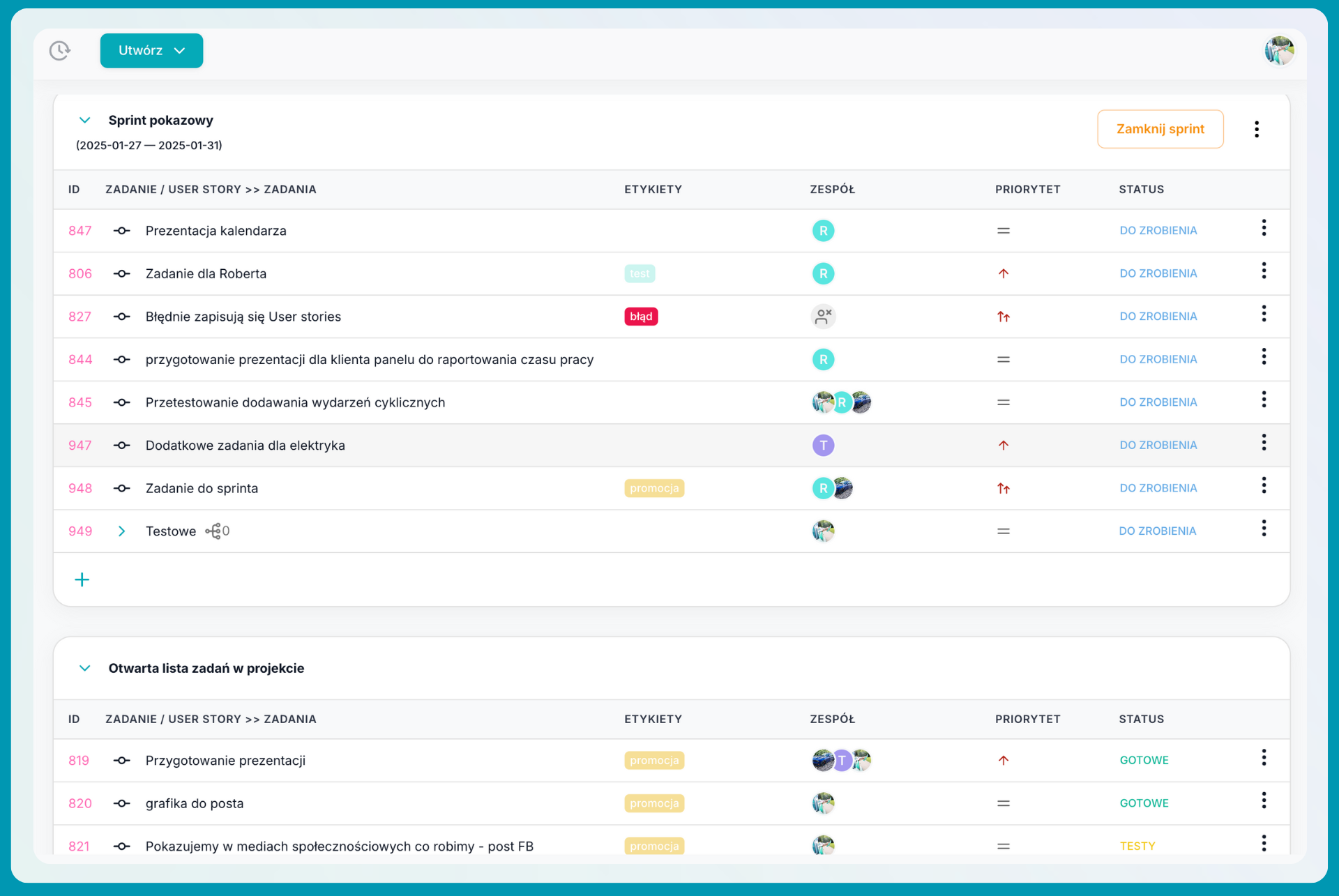Open row menu for Prezentacja kalendarza task
The image size is (1339, 896).
[1263, 228]
